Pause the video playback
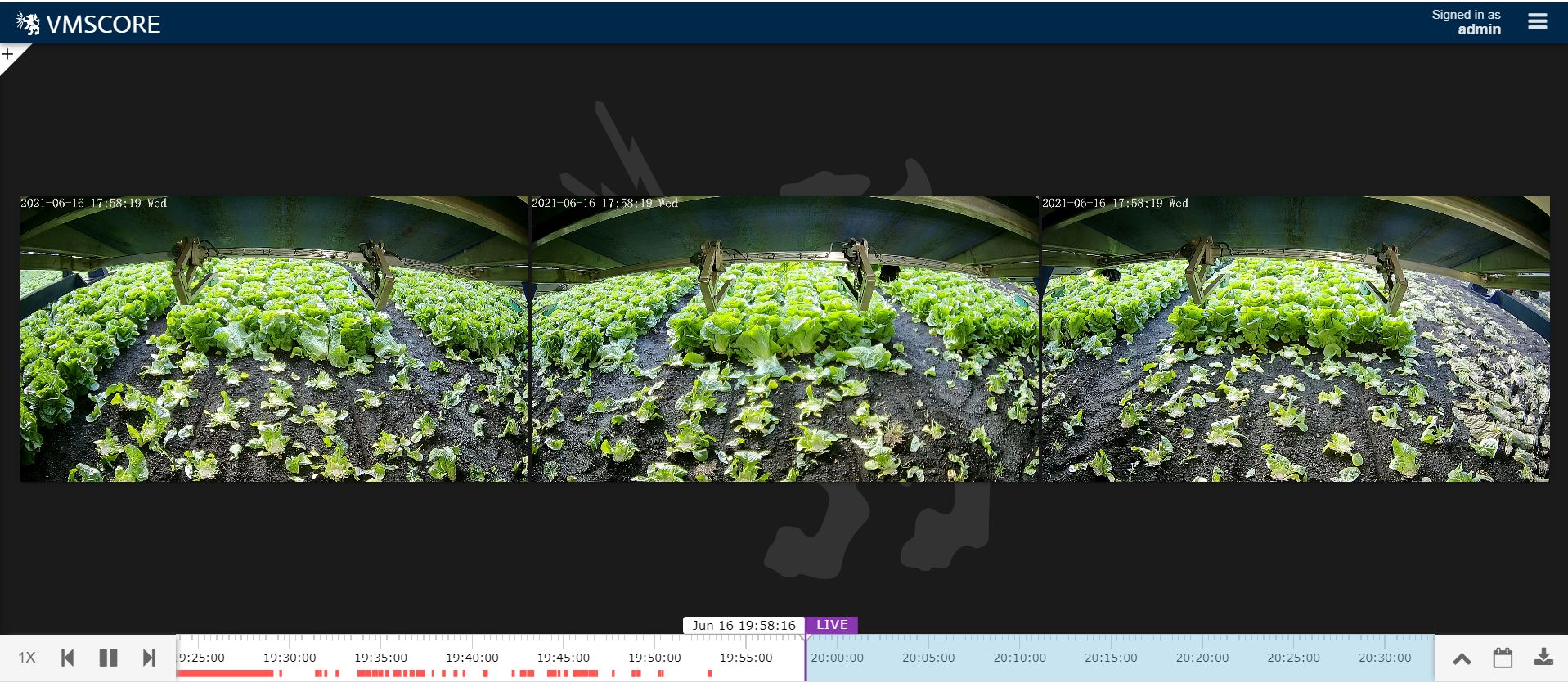 click(108, 658)
